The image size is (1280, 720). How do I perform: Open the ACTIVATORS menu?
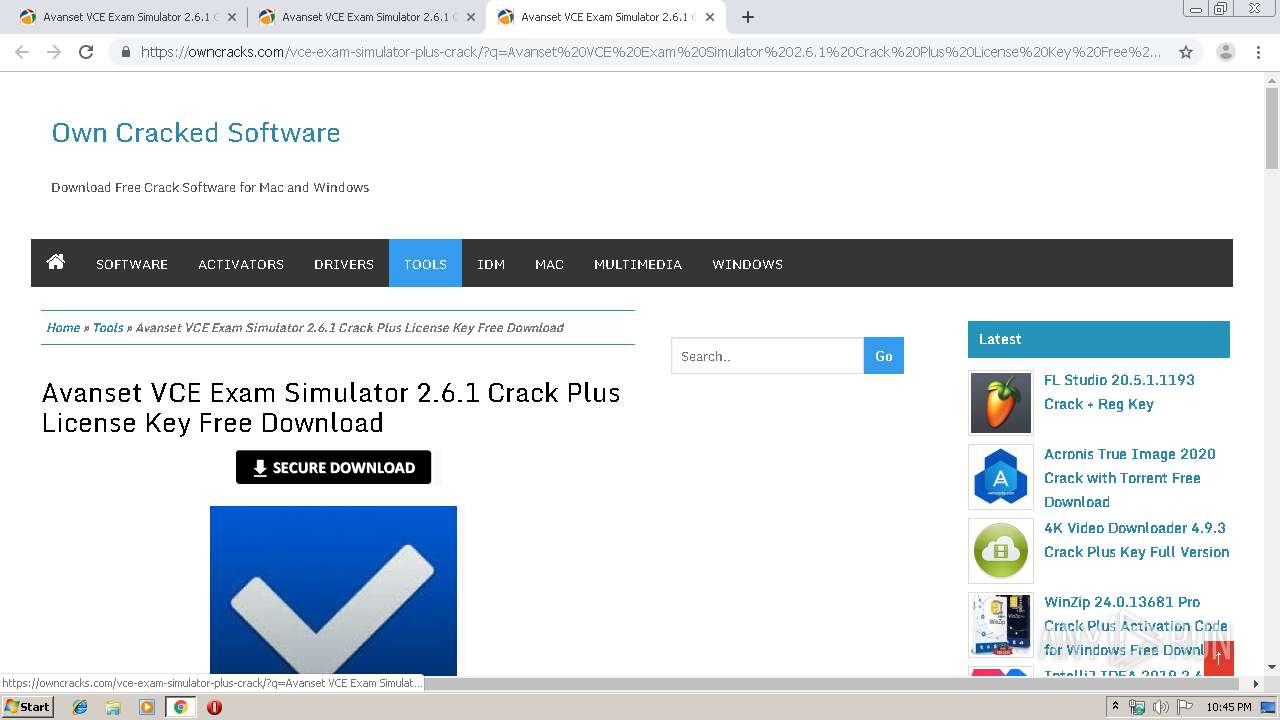[241, 264]
